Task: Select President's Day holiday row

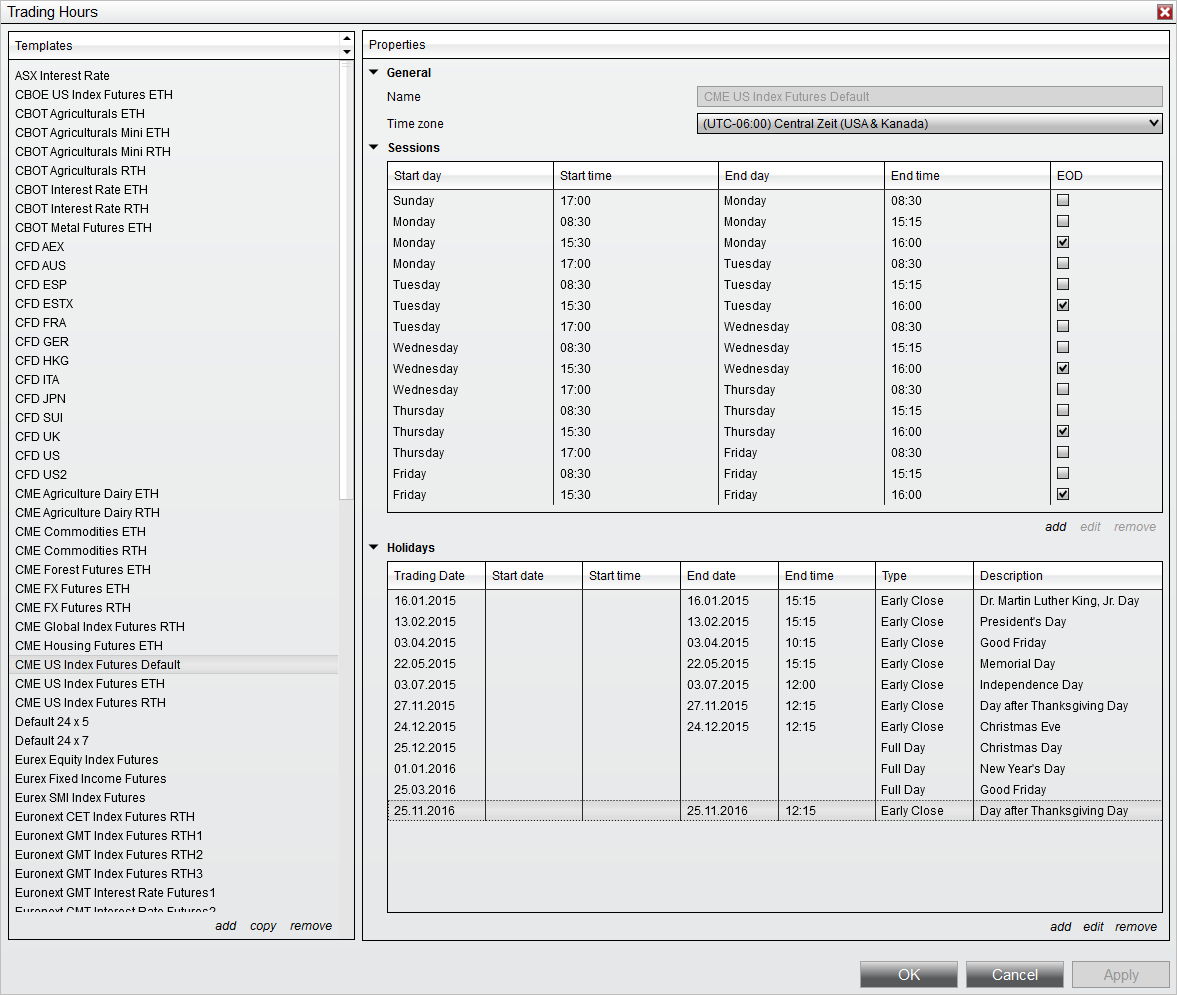Action: 775,621
